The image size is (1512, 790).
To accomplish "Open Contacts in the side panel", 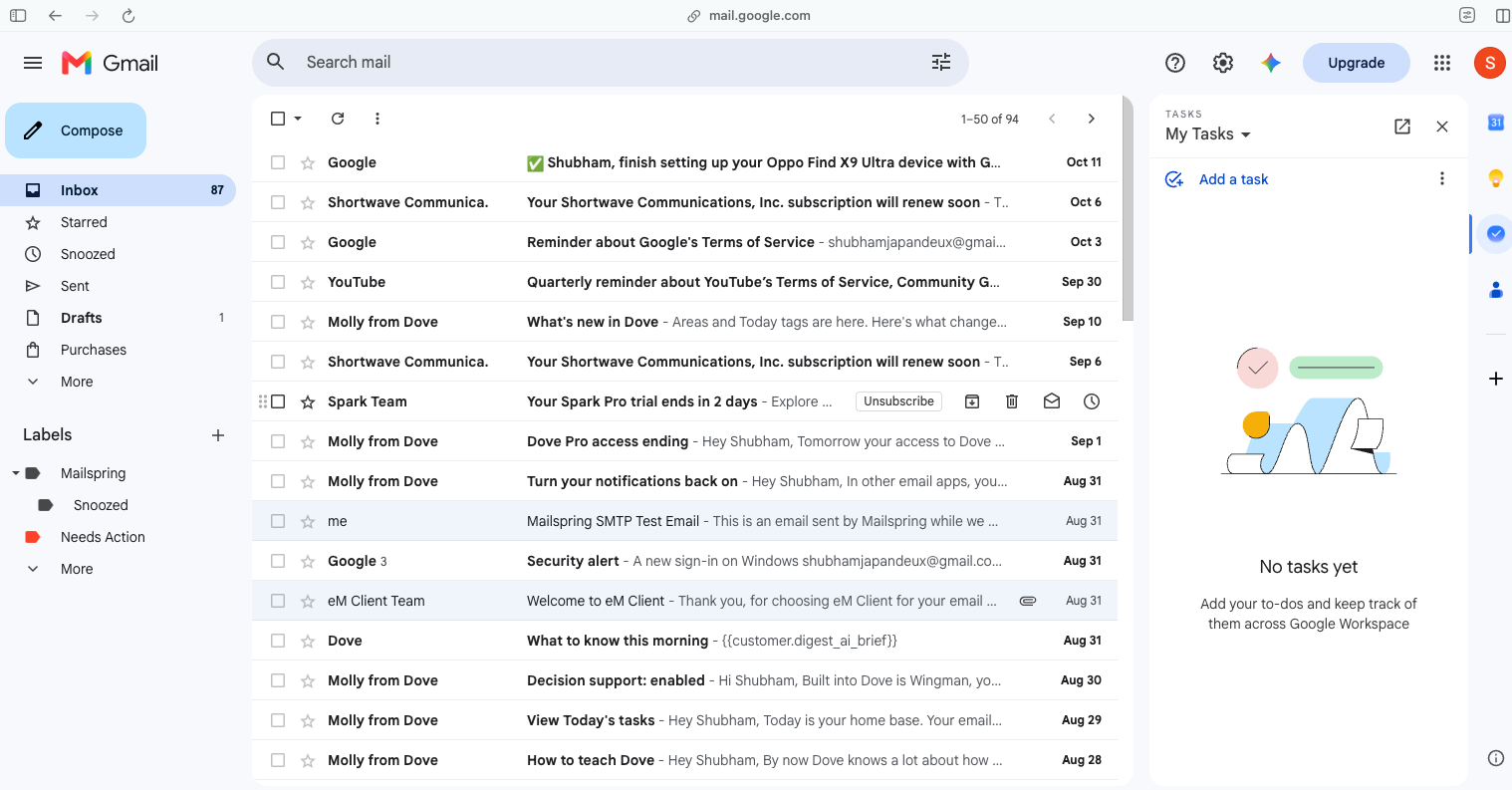I will coord(1496,290).
